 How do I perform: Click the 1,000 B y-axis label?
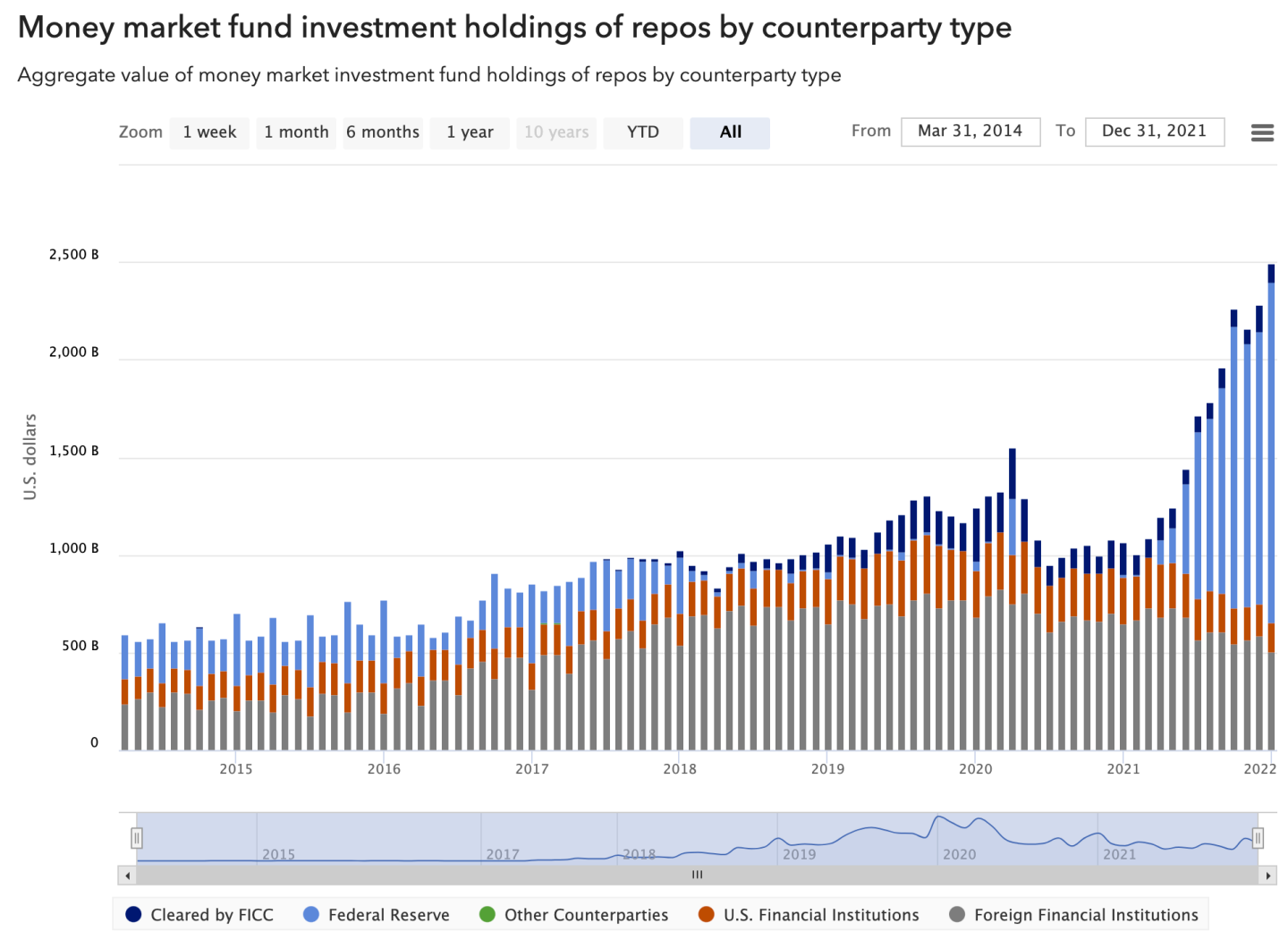pos(74,548)
